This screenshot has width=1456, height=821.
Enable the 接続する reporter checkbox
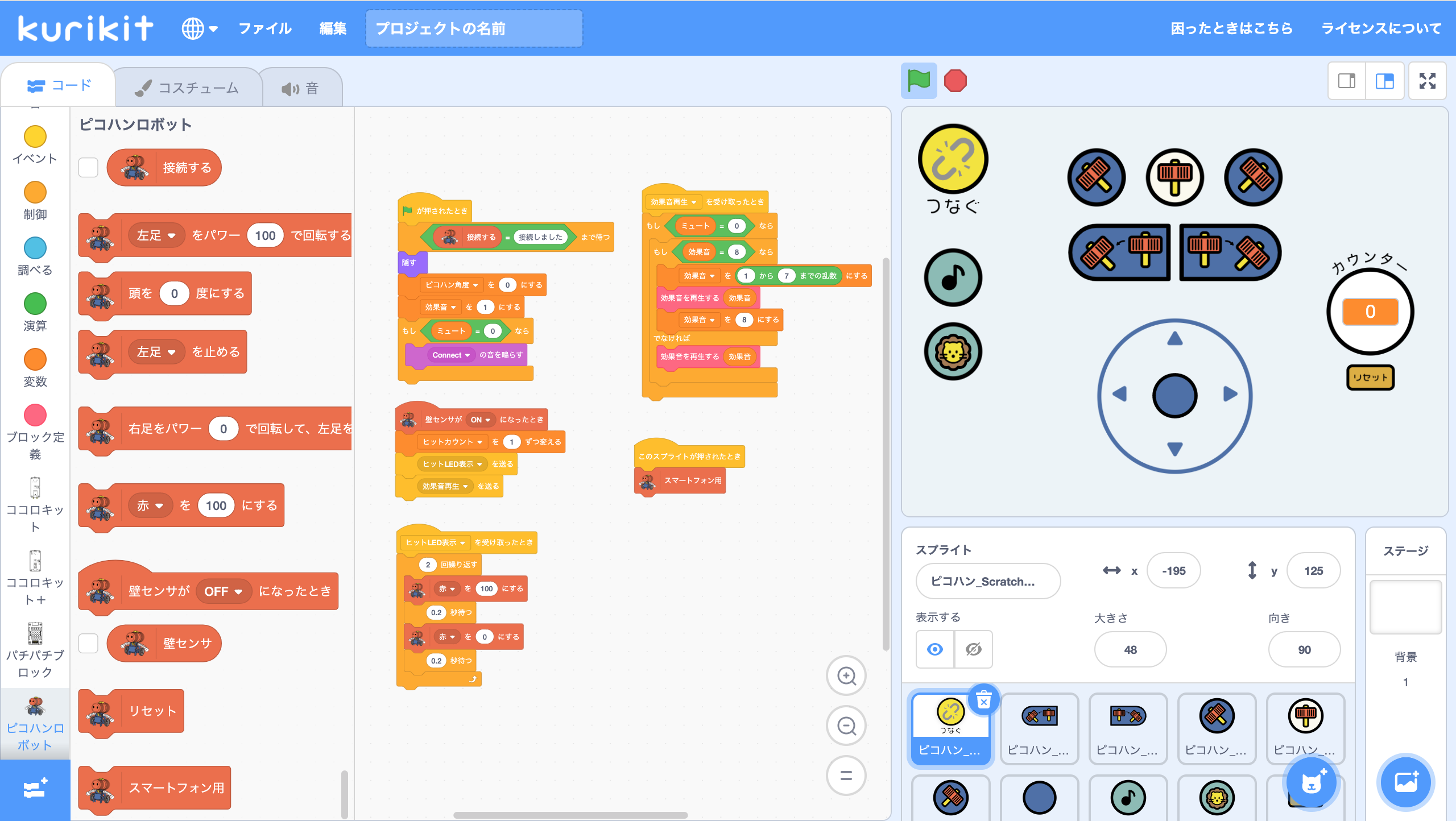[88, 168]
